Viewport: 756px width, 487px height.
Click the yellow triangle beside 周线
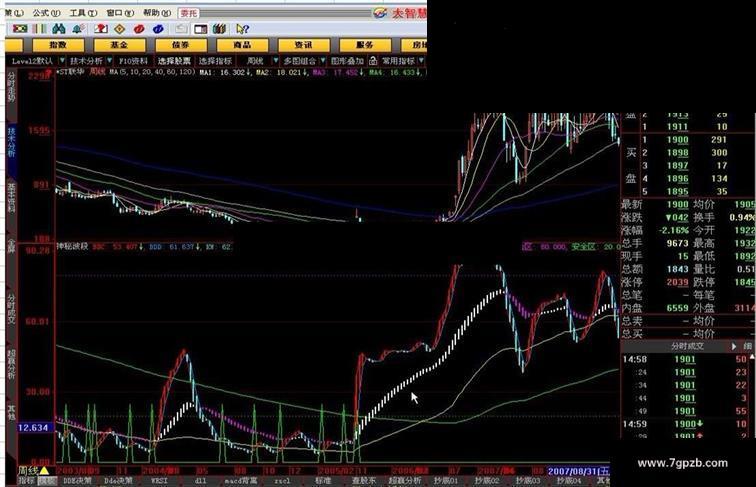pos(44,470)
